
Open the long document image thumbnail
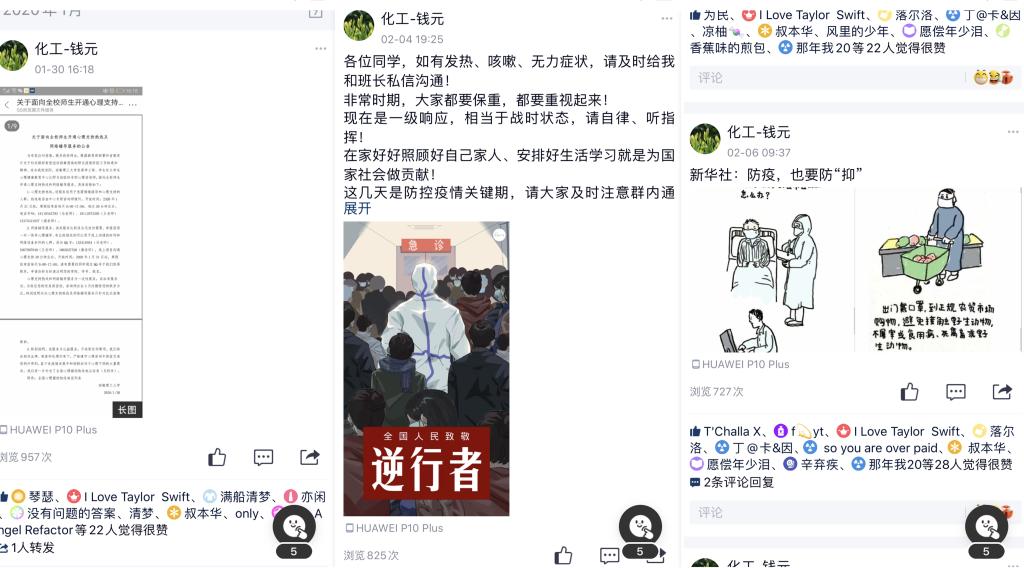click(x=71, y=252)
